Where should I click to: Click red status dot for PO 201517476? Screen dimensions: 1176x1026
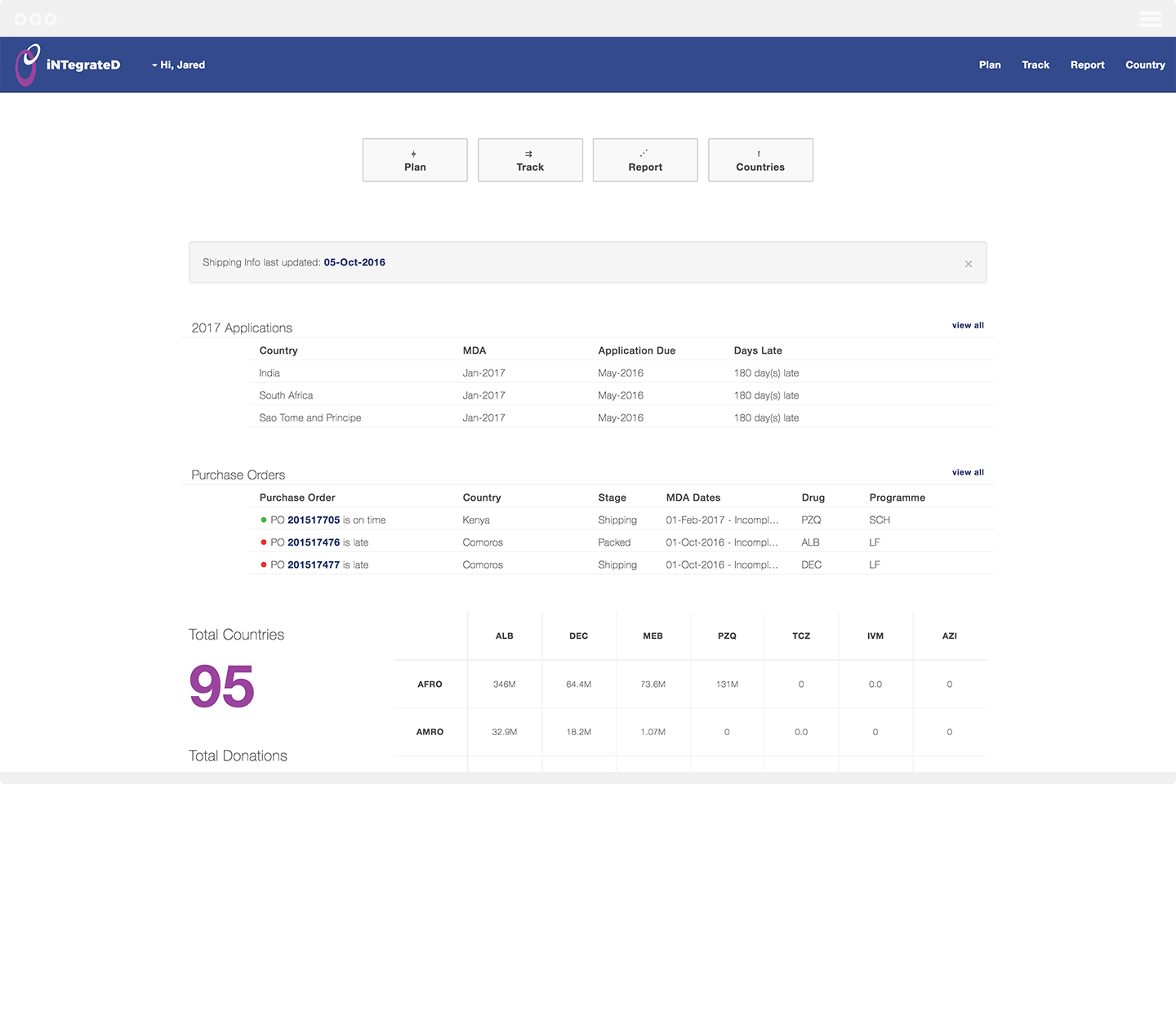click(264, 542)
